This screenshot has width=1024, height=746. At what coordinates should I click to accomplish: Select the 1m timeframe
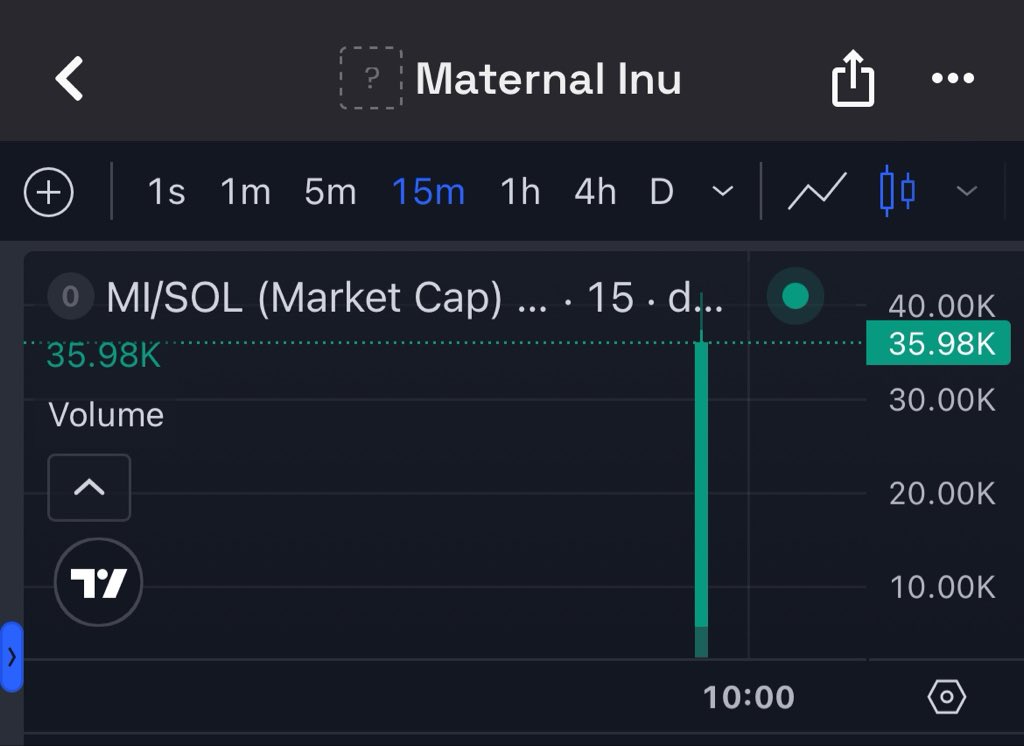246,192
